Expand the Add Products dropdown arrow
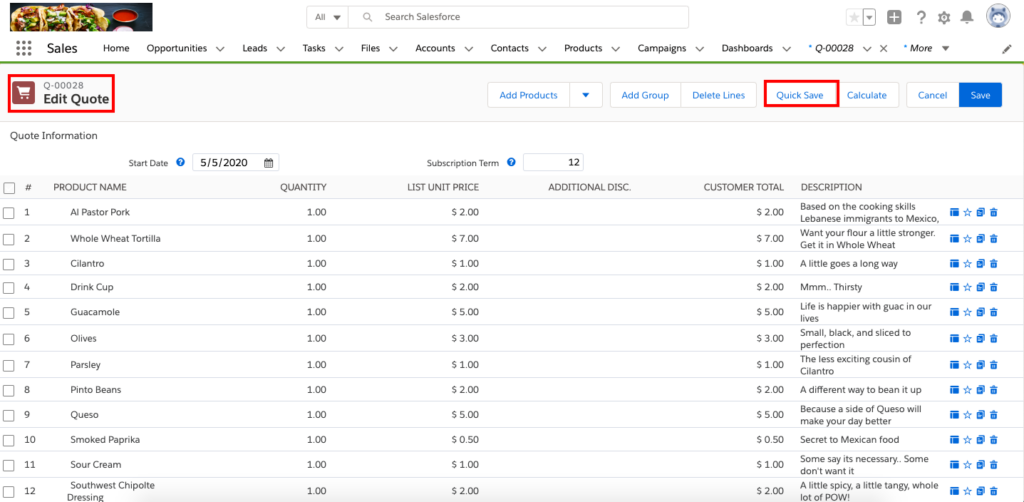The width and height of the screenshot is (1024, 502). (x=585, y=95)
